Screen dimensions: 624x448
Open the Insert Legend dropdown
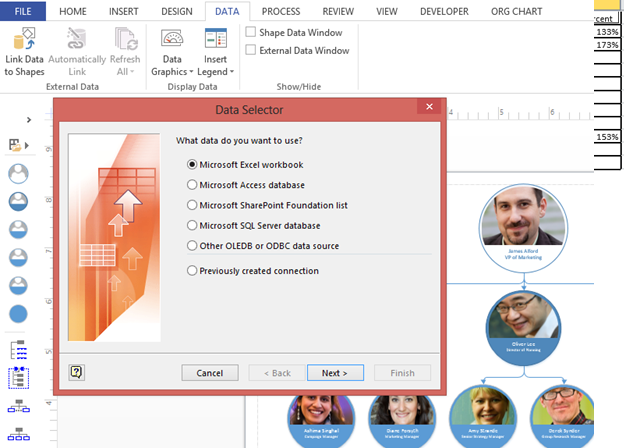click(x=215, y=54)
